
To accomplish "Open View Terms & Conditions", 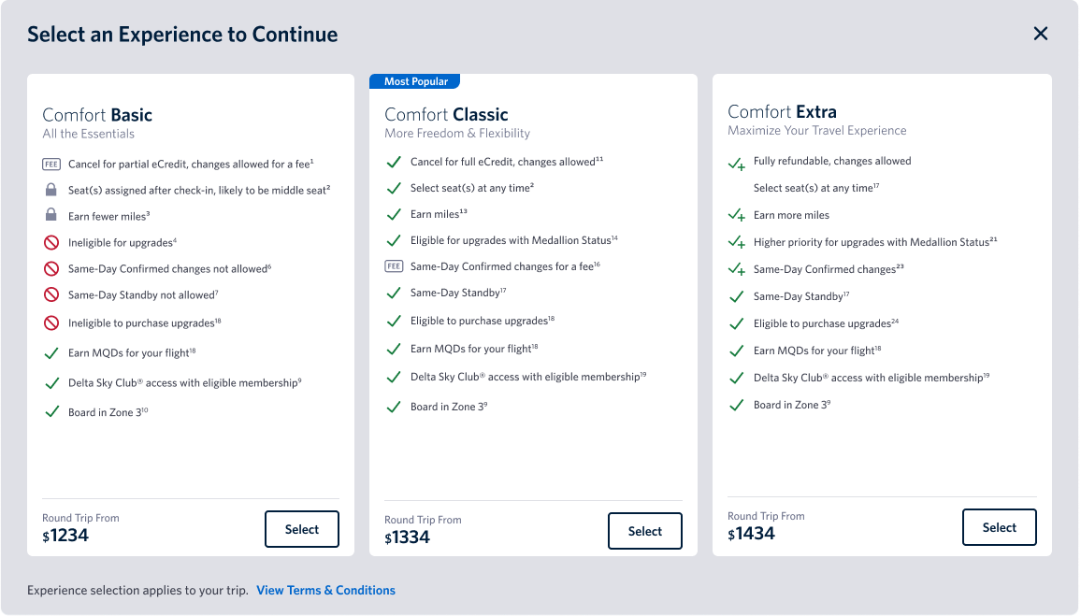I will (325, 590).
